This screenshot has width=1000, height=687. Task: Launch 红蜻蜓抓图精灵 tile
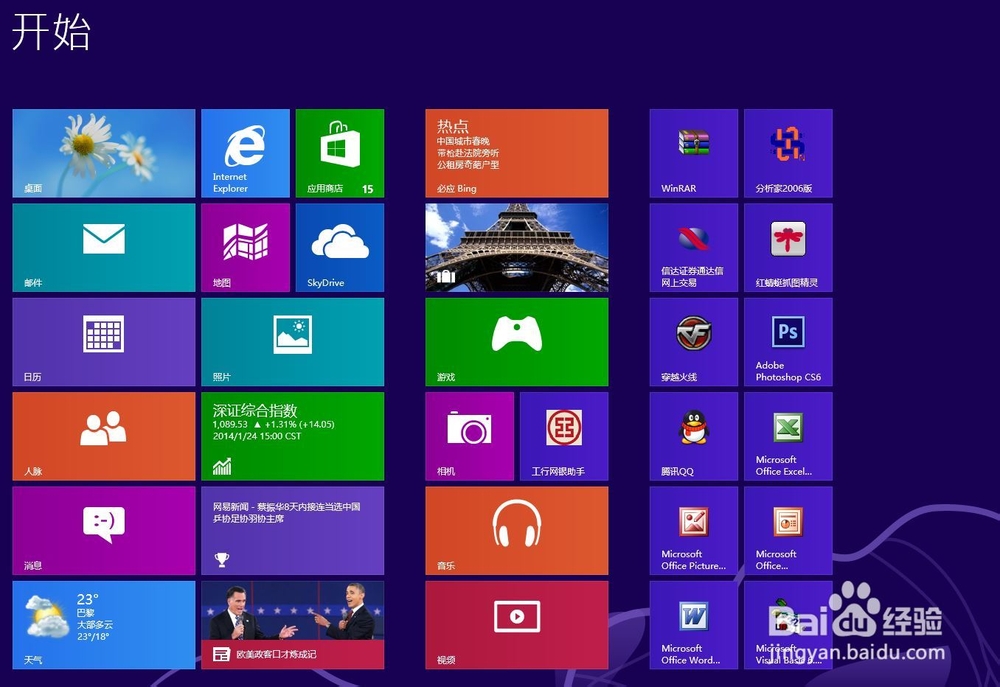[788, 247]
